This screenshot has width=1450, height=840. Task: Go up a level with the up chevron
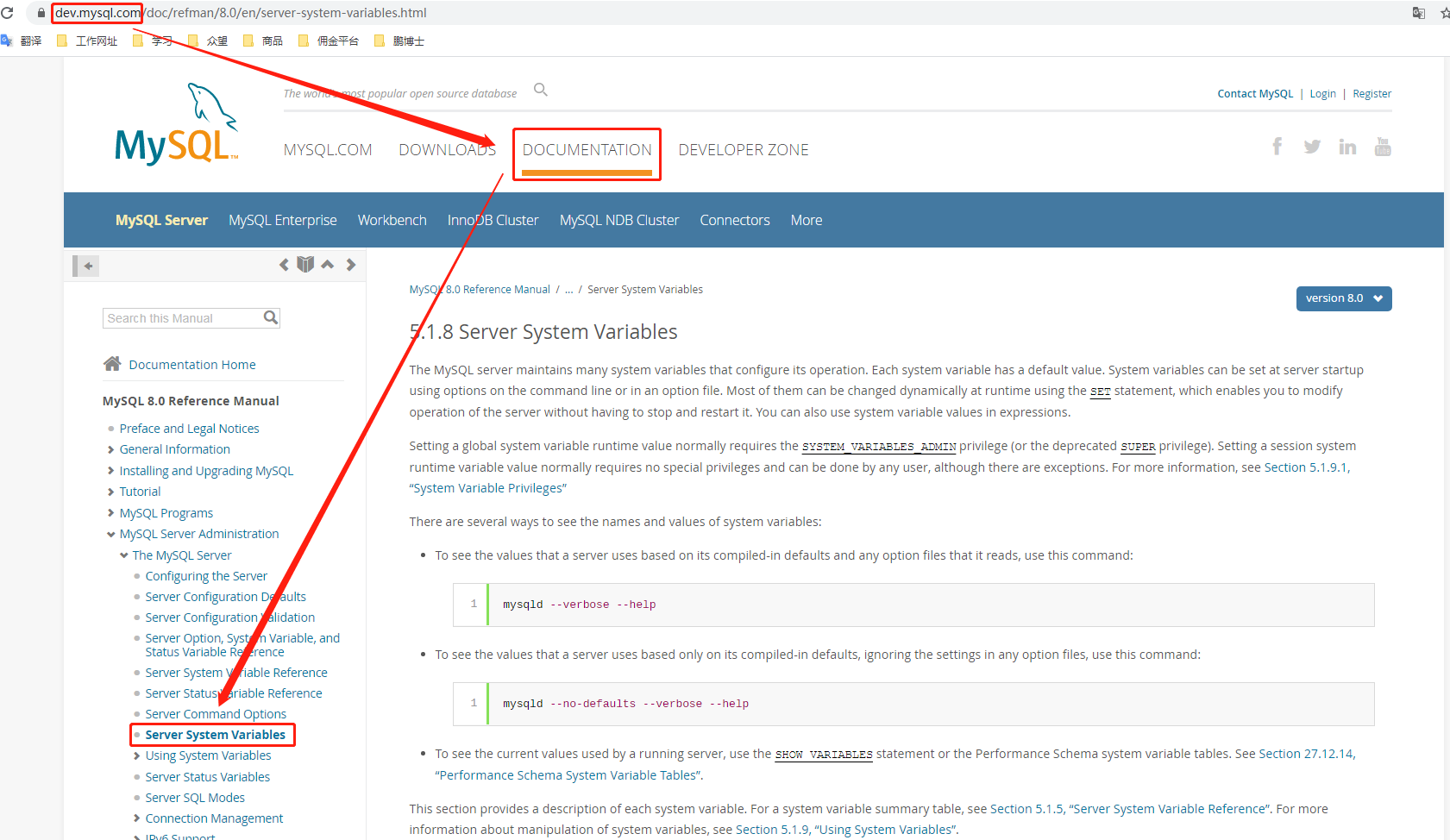click(x=328, y=265)
